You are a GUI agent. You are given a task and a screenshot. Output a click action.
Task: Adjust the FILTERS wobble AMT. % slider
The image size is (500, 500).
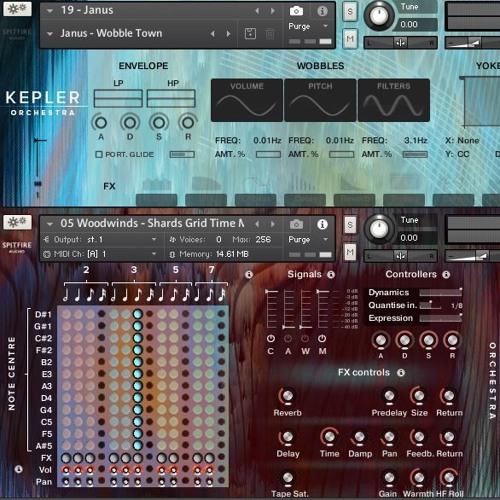[x=415, y=154]
